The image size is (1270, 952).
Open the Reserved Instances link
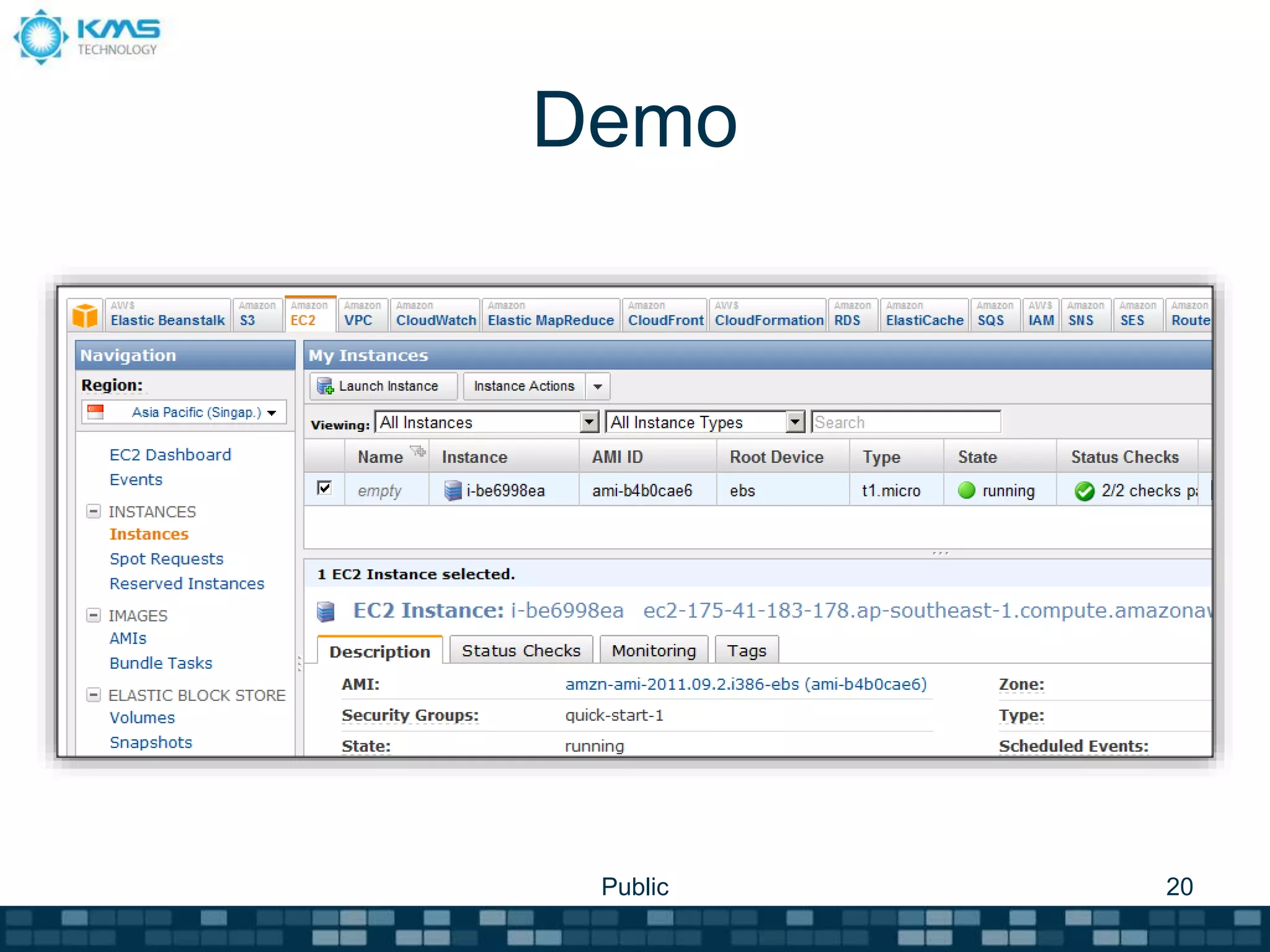click(187, 584)
